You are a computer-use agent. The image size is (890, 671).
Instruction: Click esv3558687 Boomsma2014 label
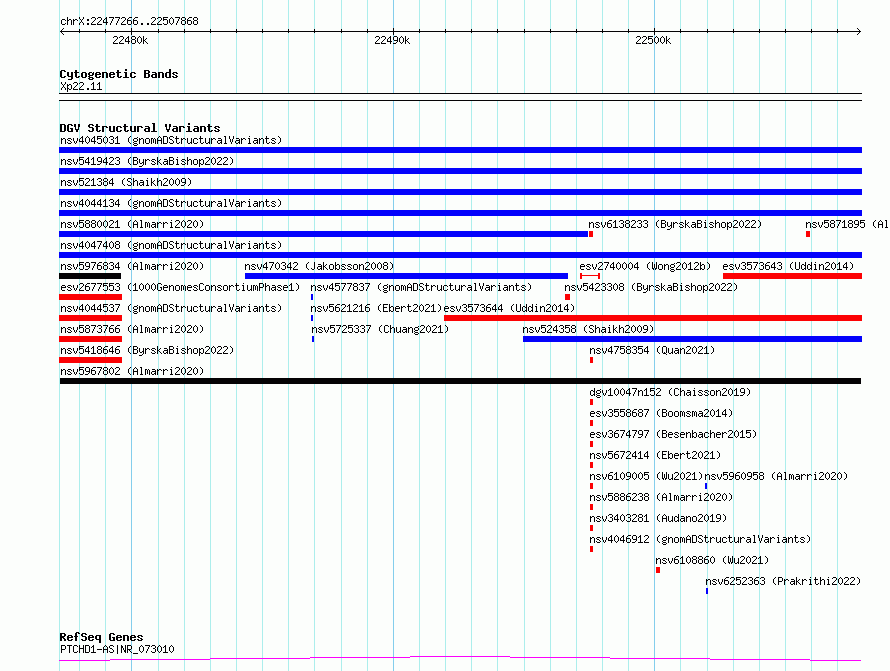661,413
